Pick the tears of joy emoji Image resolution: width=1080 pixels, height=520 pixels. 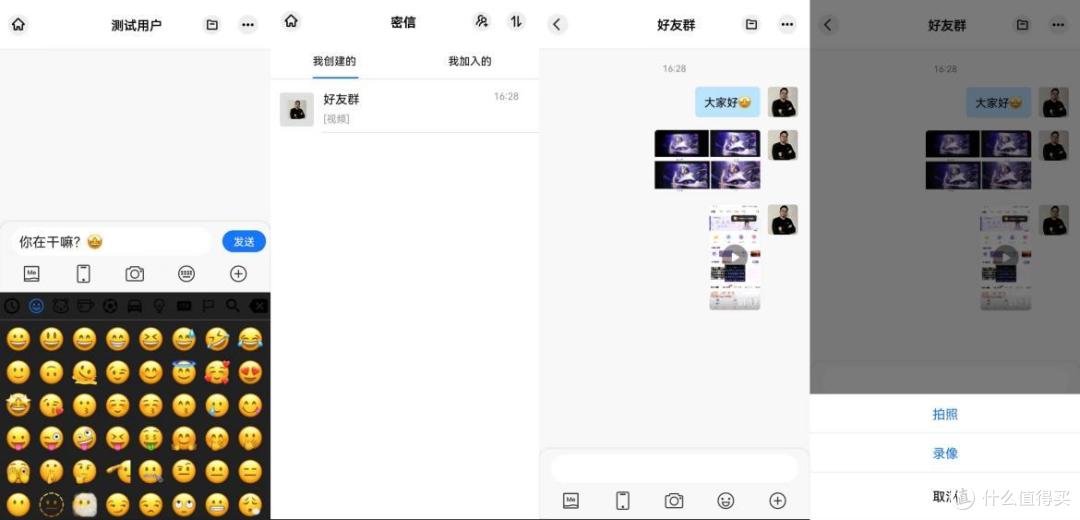pyautogui.click(x=250, y=339)
